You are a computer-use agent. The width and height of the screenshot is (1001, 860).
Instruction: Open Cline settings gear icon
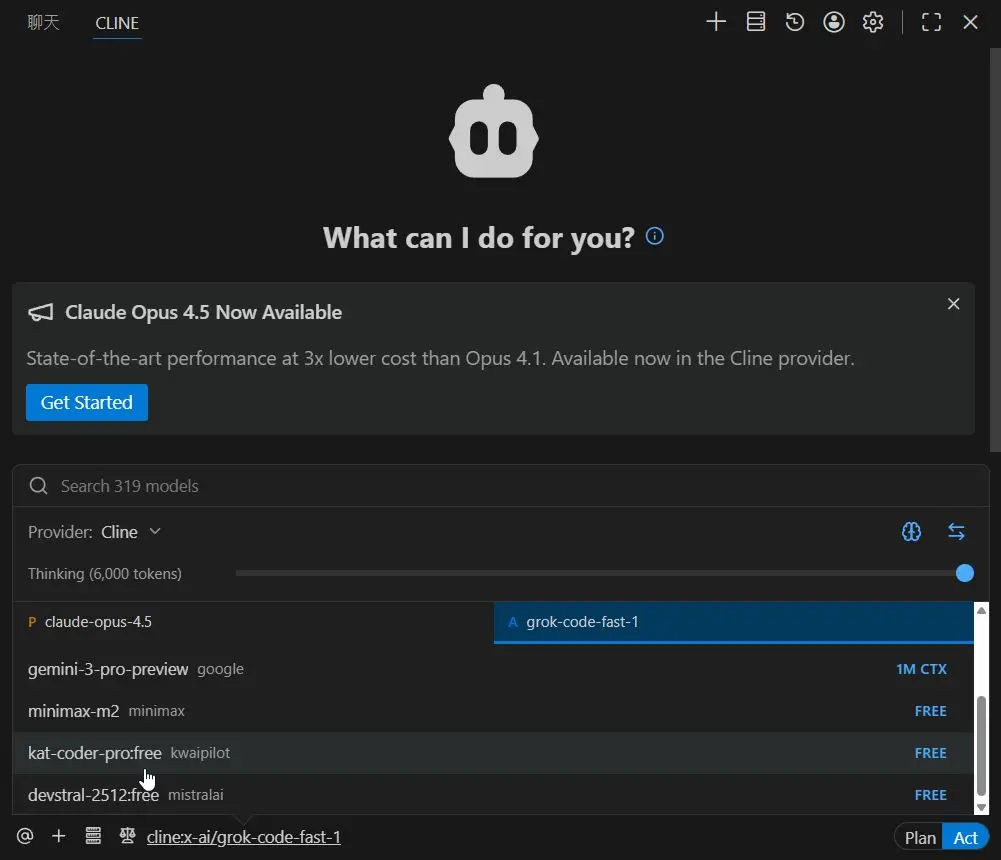click(873, 22)
